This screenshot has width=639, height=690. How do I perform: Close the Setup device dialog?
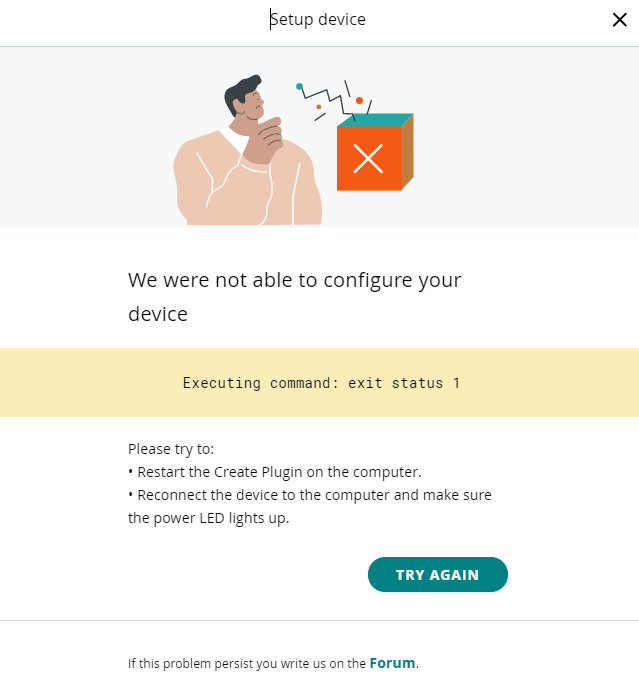click(619, 20)
